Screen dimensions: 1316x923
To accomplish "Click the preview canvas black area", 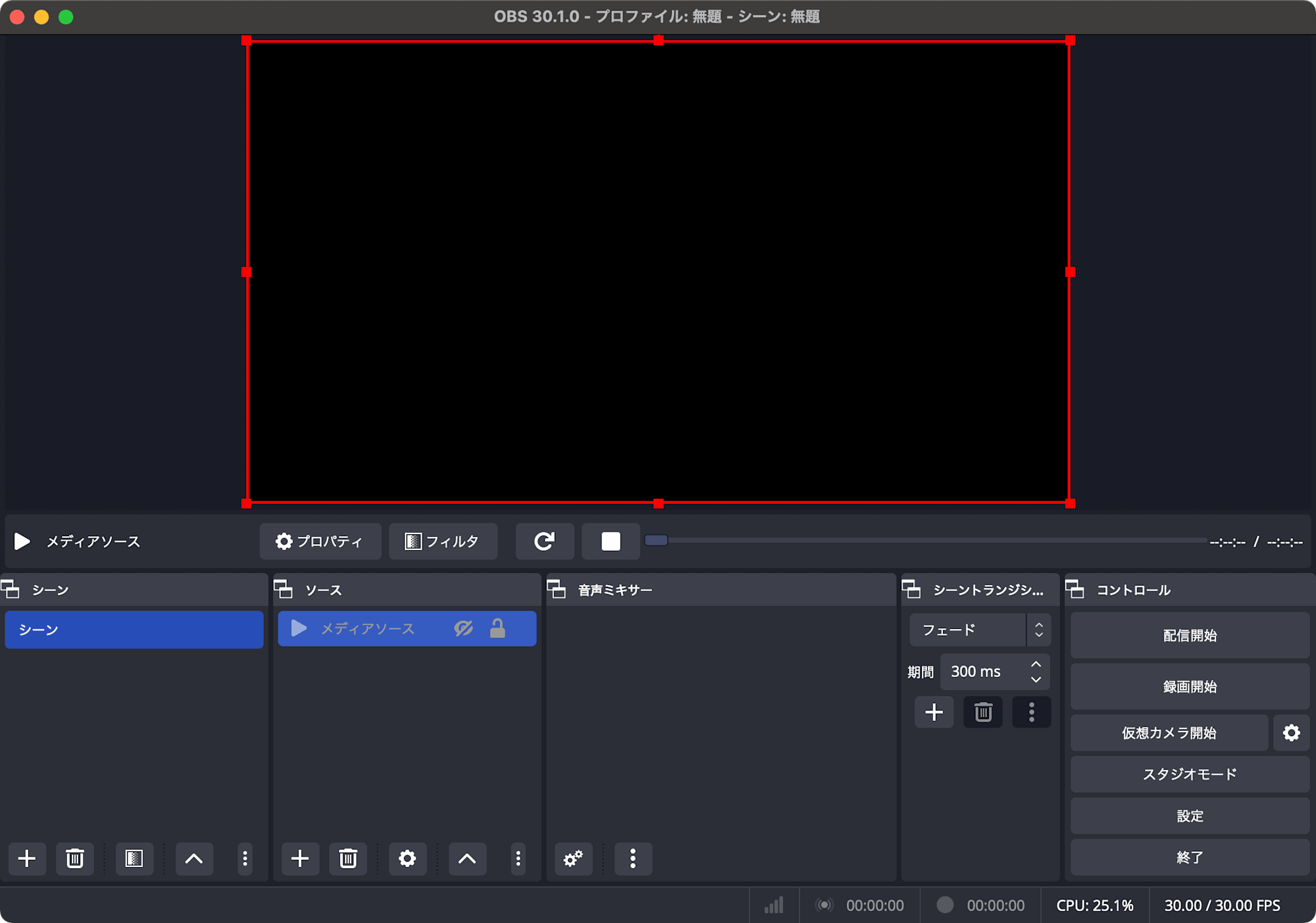I will [658, 272].
